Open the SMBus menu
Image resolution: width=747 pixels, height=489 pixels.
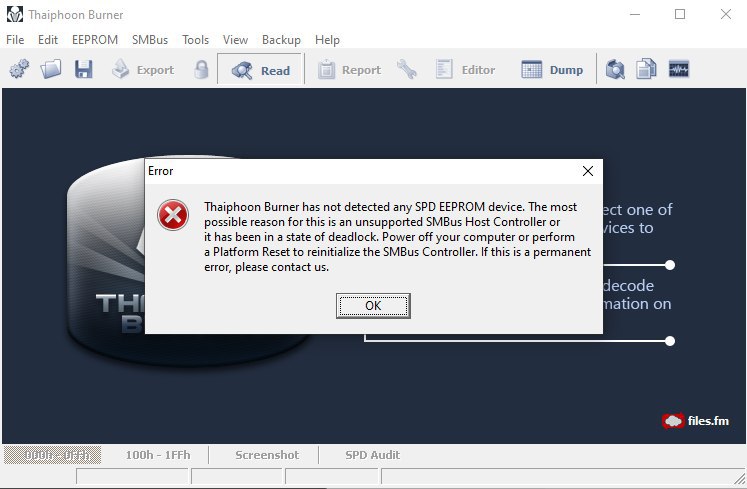point(150,40)
